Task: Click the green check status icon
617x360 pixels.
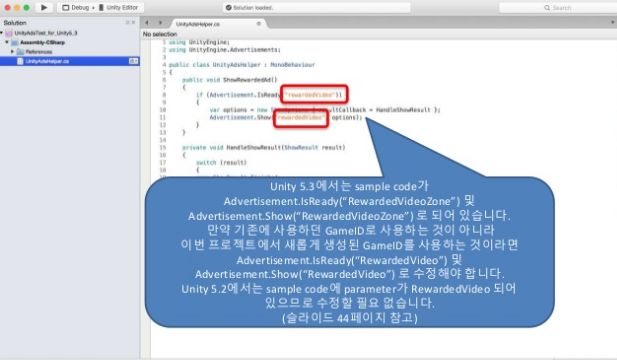Action: (229, 7)
